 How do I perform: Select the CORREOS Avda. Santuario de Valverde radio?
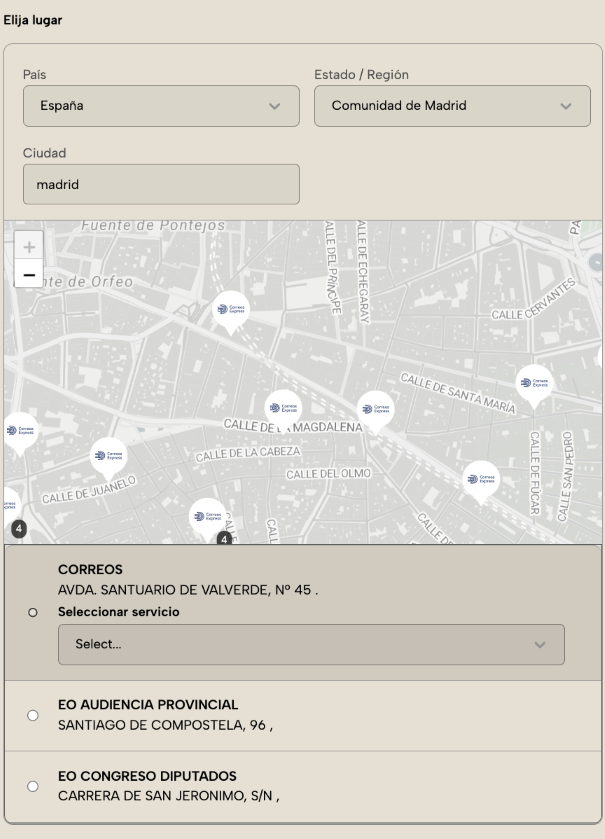(33, 612)
